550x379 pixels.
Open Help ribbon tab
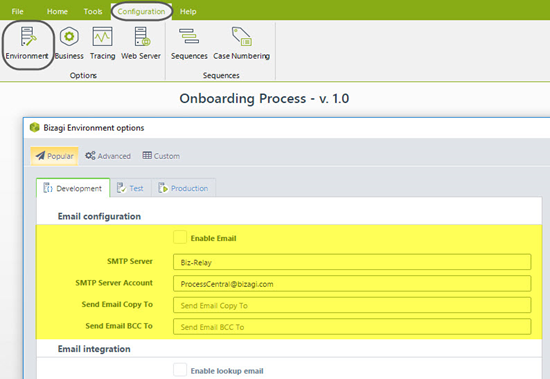click(188, 12)
